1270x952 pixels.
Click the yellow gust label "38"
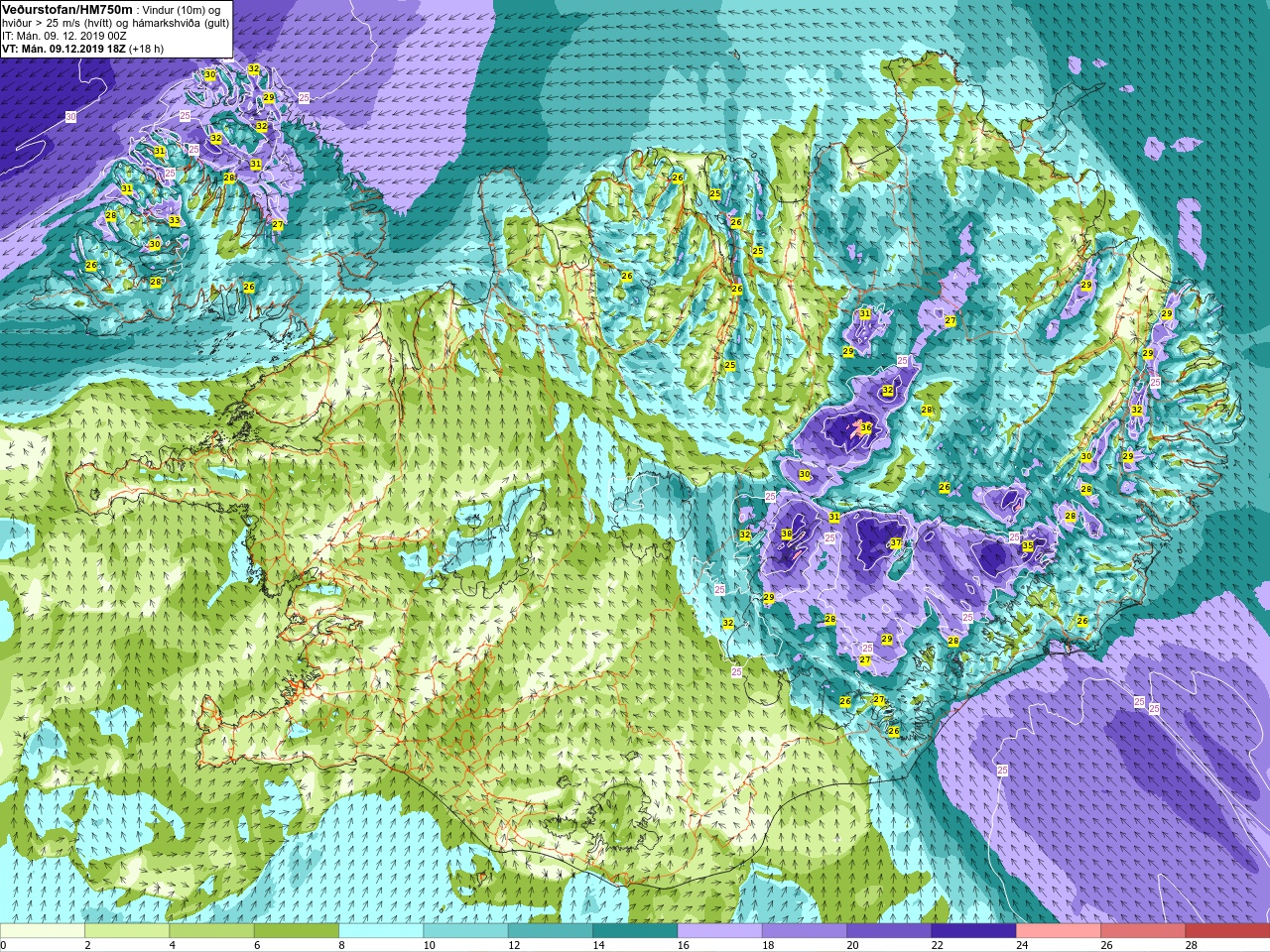point(787,534)
